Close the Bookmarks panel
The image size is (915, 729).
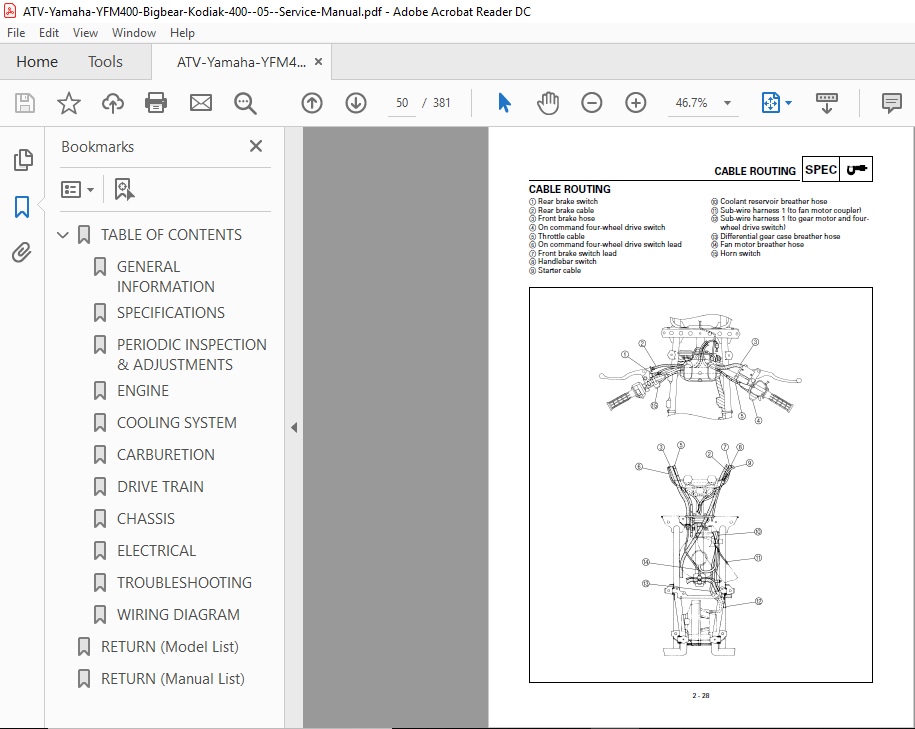pos(256,146)
